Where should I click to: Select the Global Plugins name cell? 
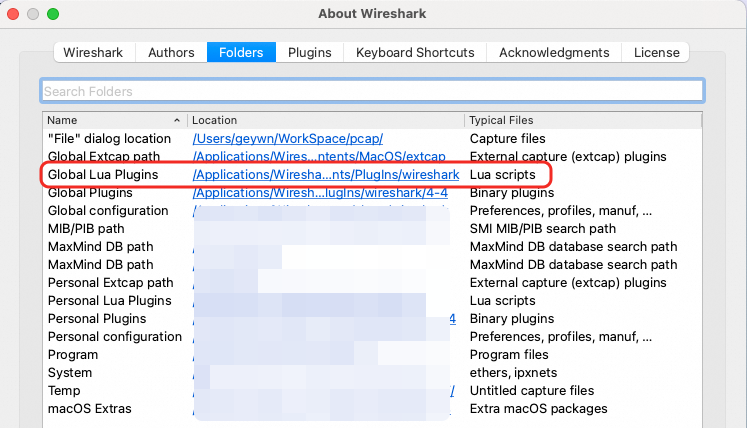[90, 193]
